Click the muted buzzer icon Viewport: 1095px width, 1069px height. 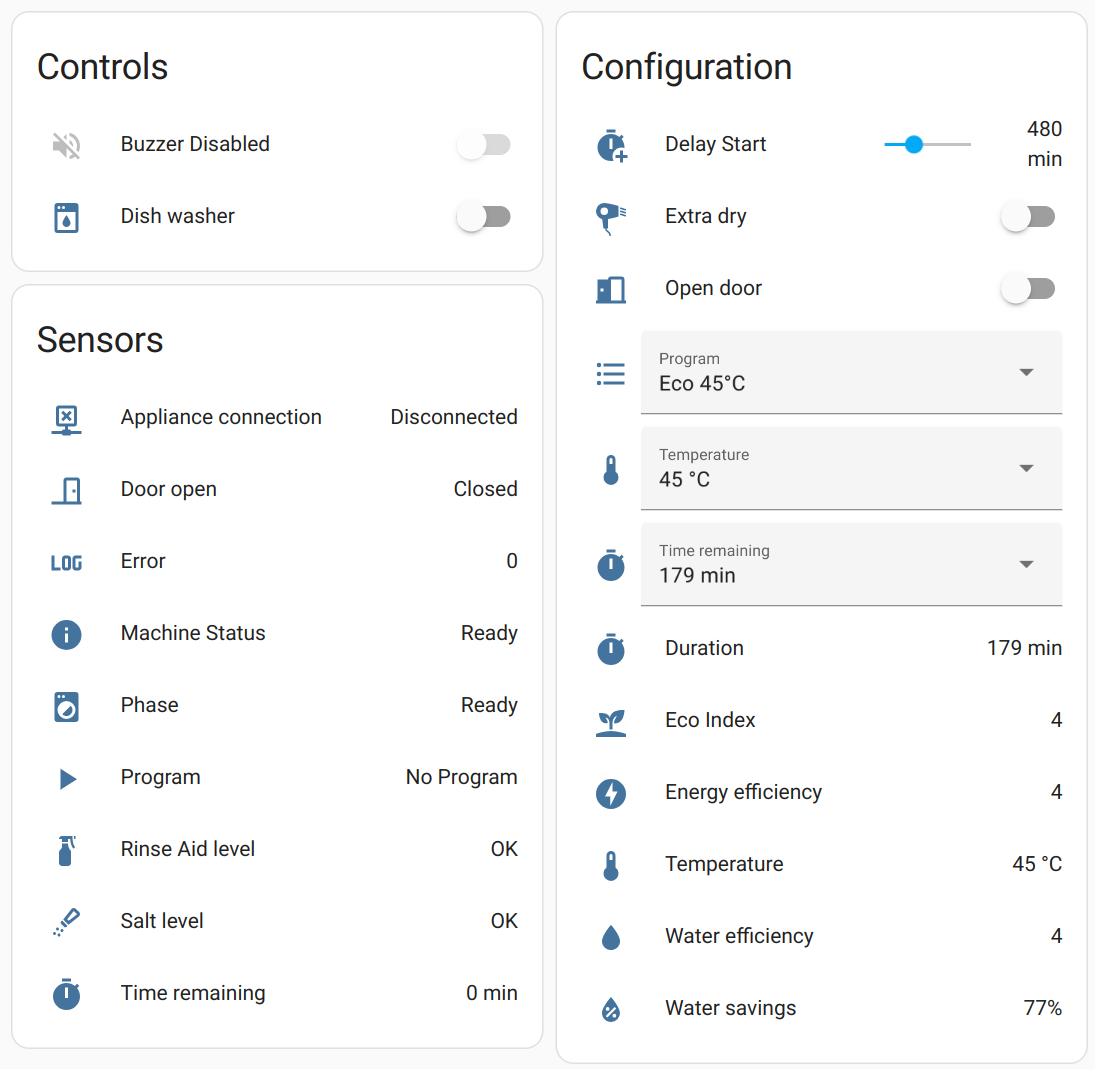[x=66, y=145]
